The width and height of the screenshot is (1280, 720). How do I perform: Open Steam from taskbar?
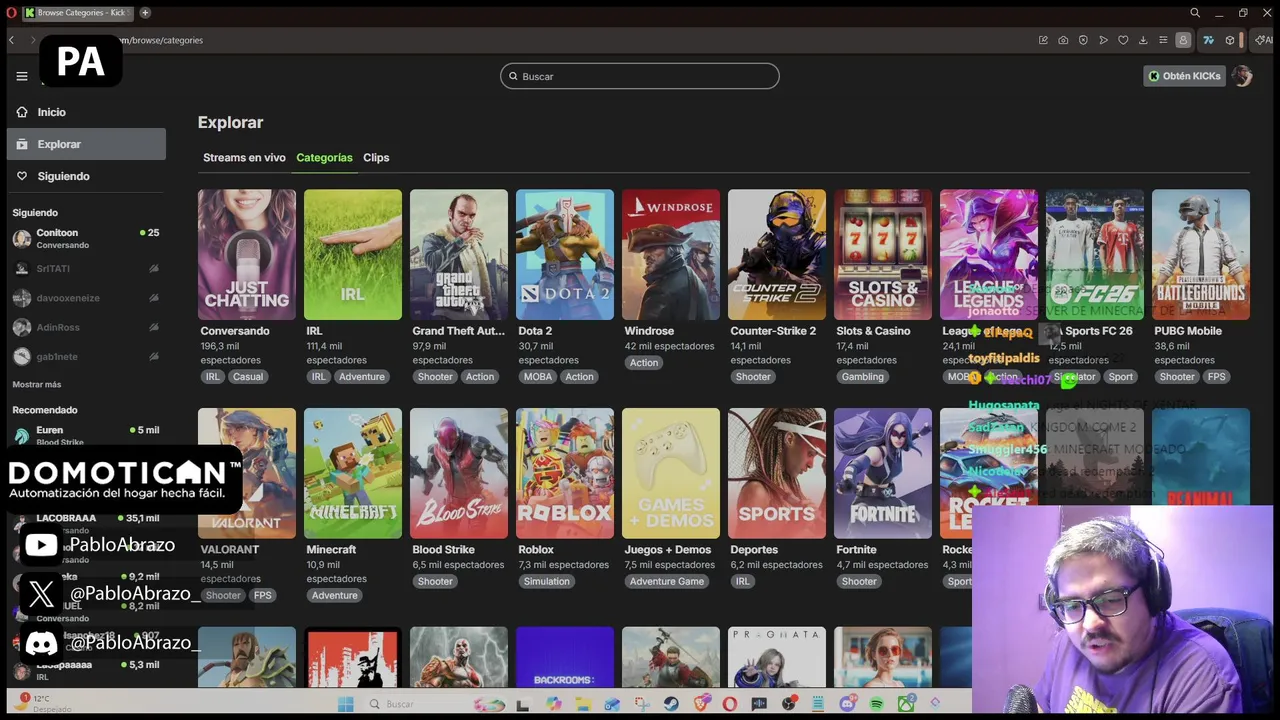(671, 704)
